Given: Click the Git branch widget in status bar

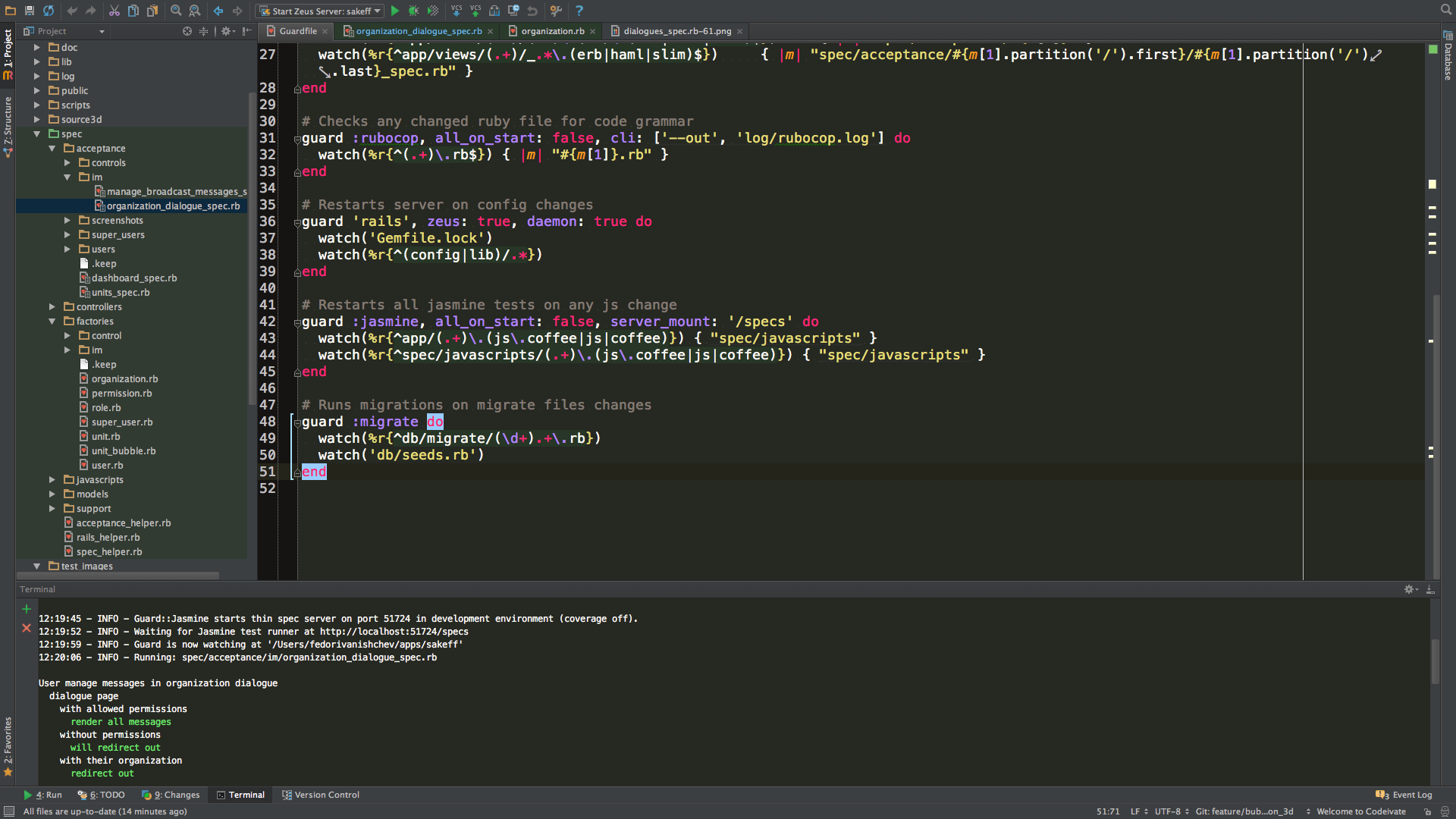Looking at the screenshot, I should click(x=1244, y=811).
